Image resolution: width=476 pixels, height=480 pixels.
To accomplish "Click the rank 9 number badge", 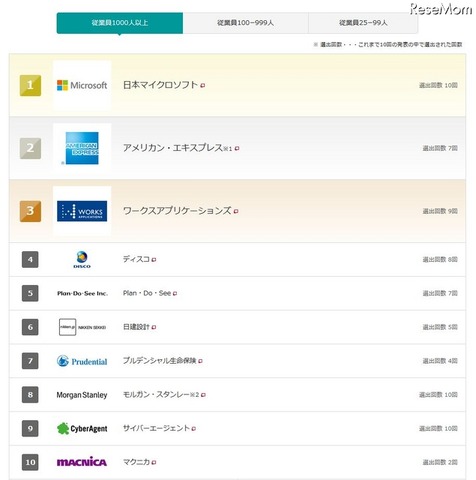I will 30,428.
